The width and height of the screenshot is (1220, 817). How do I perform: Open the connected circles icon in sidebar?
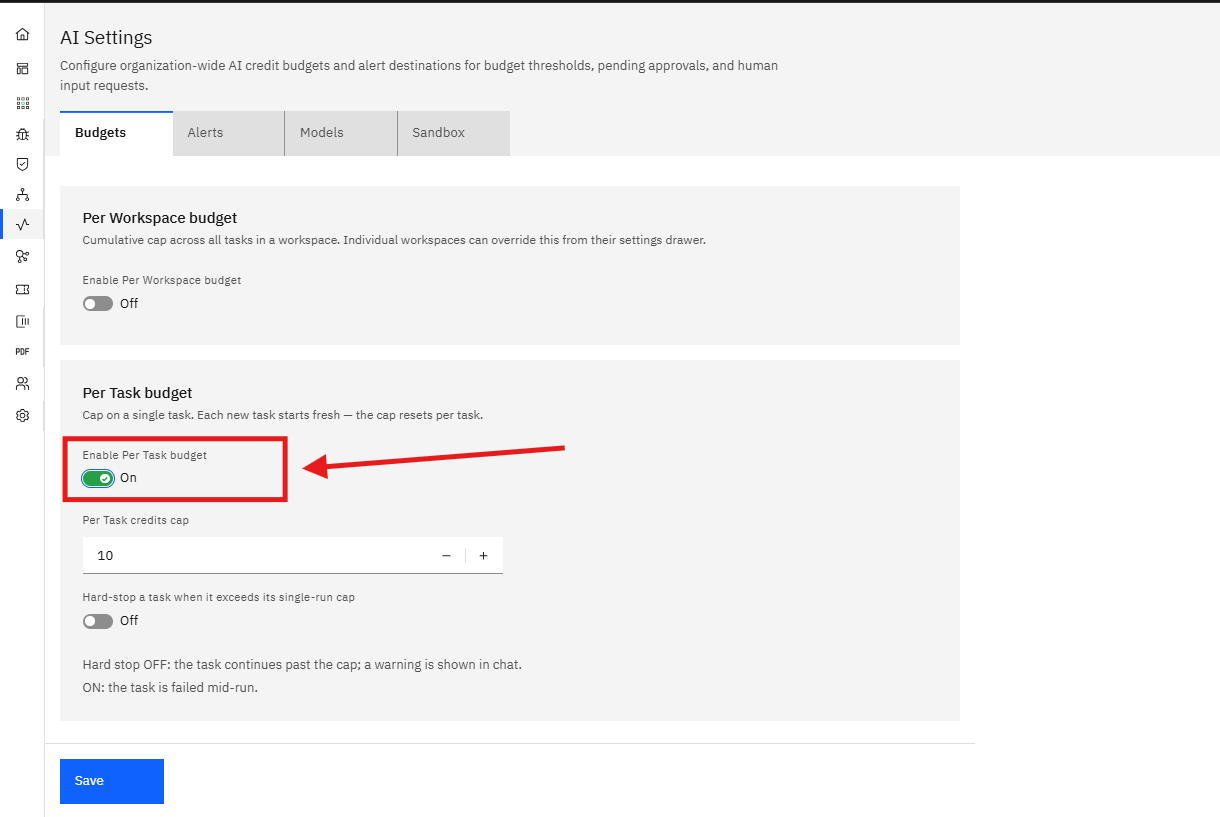point(22,257)
